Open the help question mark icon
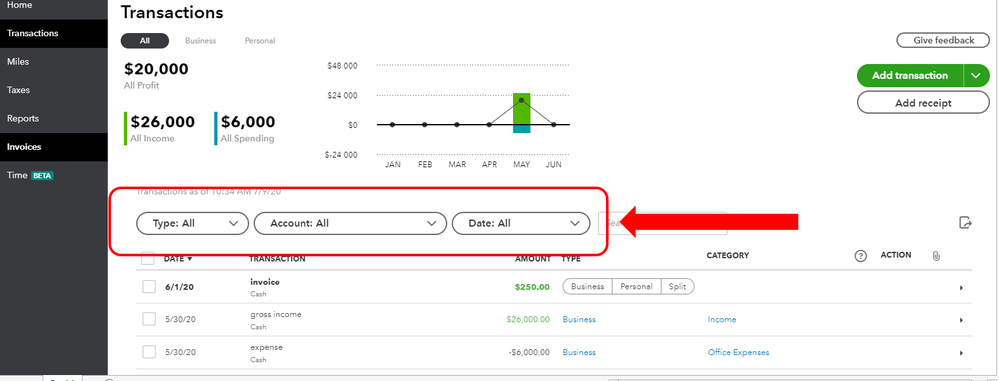The width and height of the screenshot is (999, 381). coord(861,256)
